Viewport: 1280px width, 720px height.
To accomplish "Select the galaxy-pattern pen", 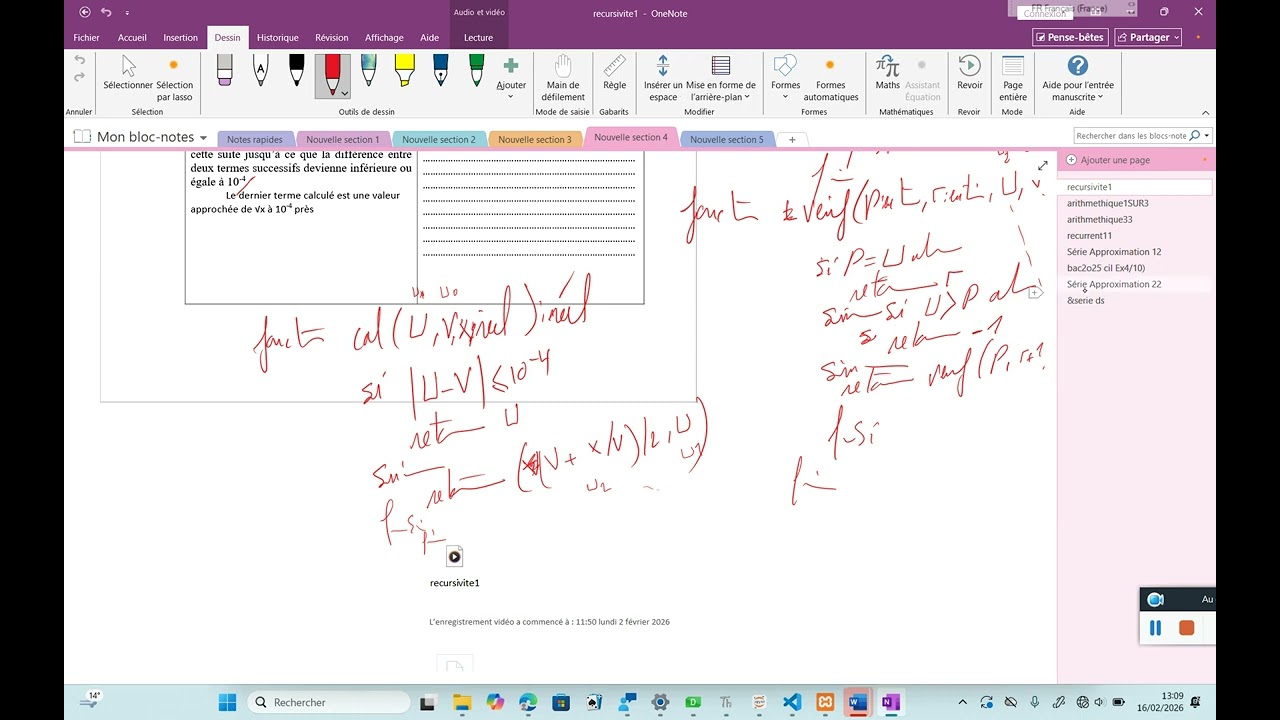I will (x=369, y=69).
